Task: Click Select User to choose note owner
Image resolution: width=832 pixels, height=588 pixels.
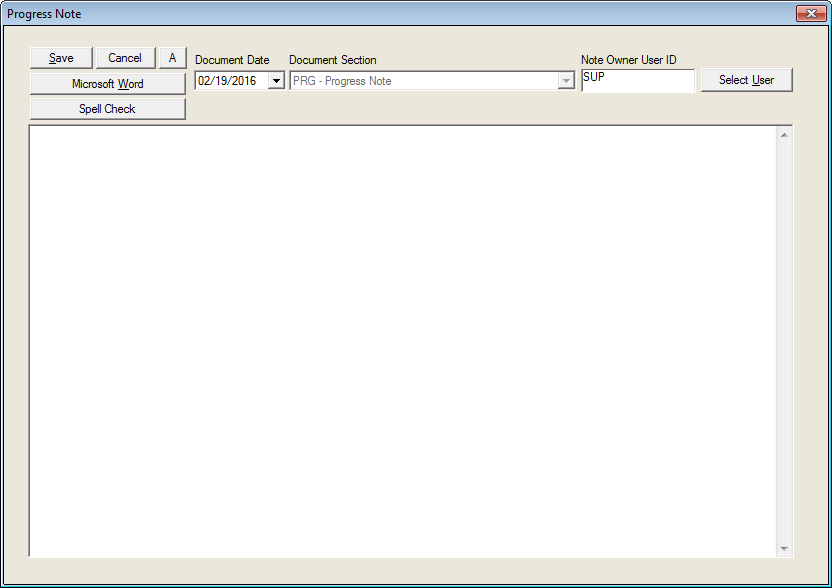Action: coord(746,79)
